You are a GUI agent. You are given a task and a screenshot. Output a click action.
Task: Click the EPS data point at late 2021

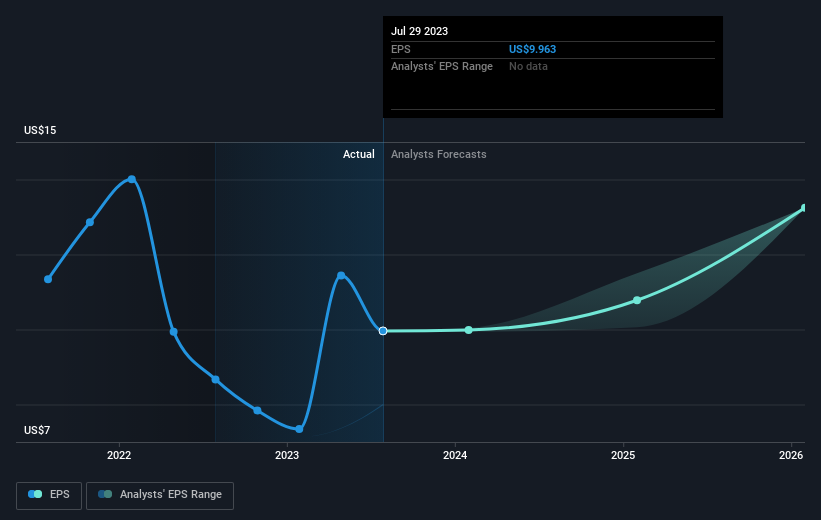(x=90, y=223)
